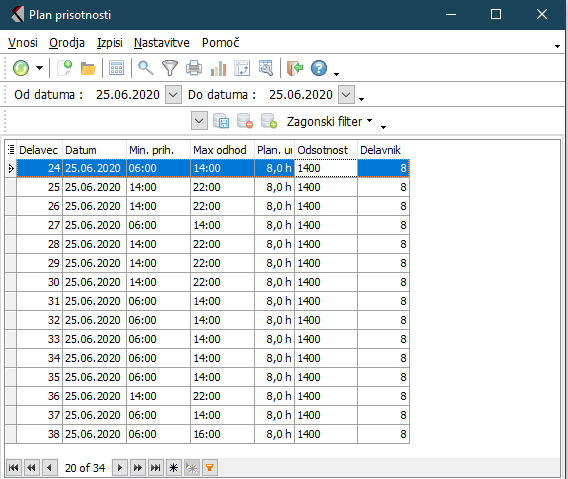Open the Vnosi menu

tap(23, 43)
